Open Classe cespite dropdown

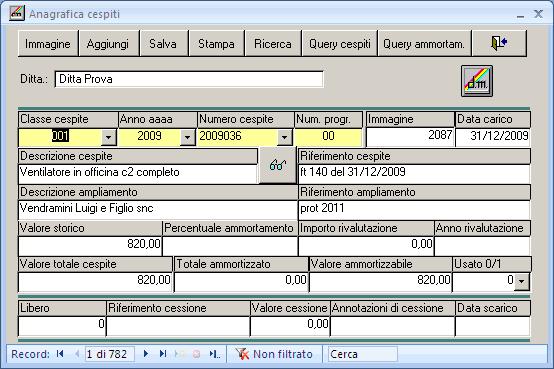(108, 137)
